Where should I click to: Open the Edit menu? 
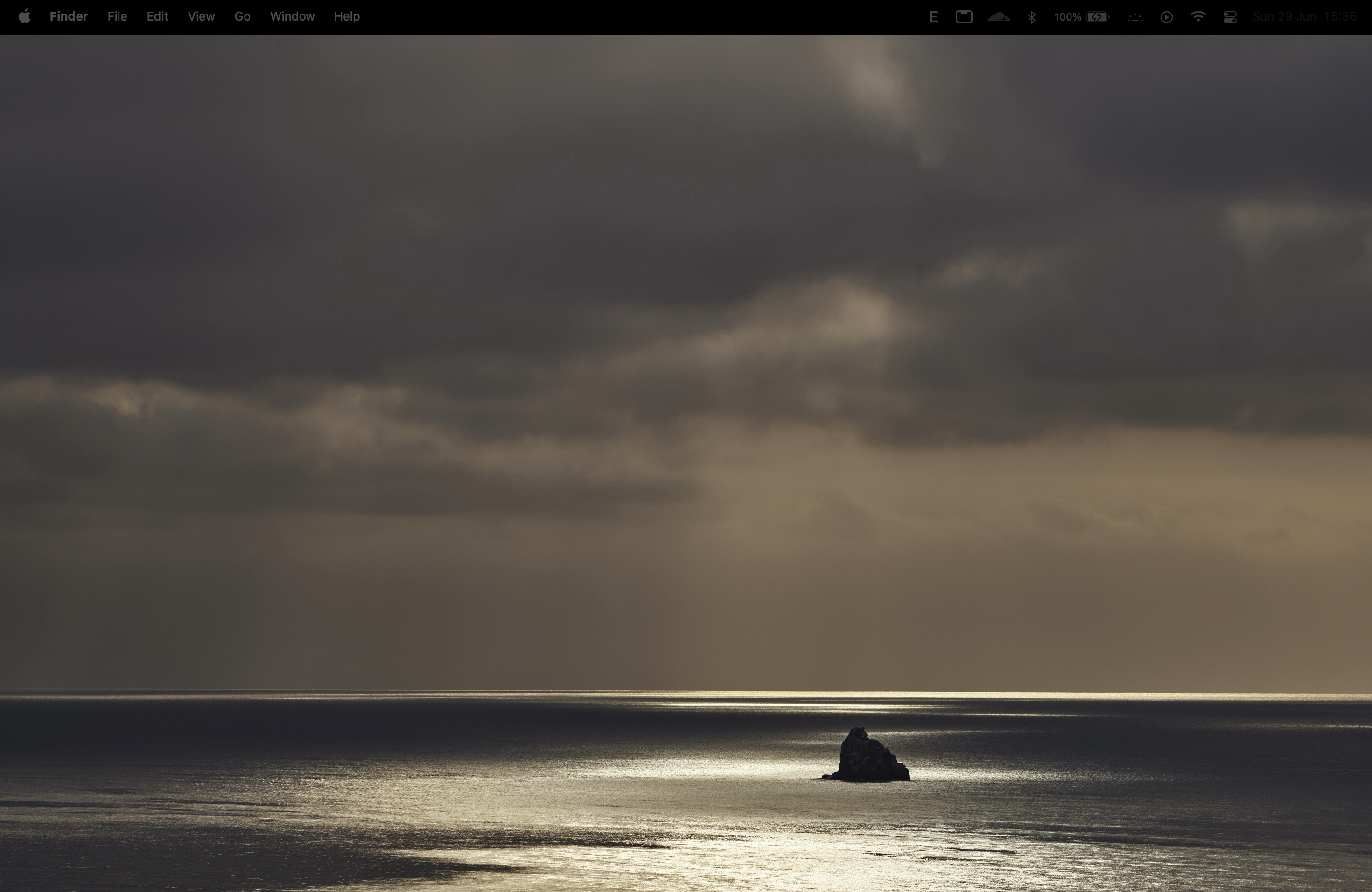157,17
